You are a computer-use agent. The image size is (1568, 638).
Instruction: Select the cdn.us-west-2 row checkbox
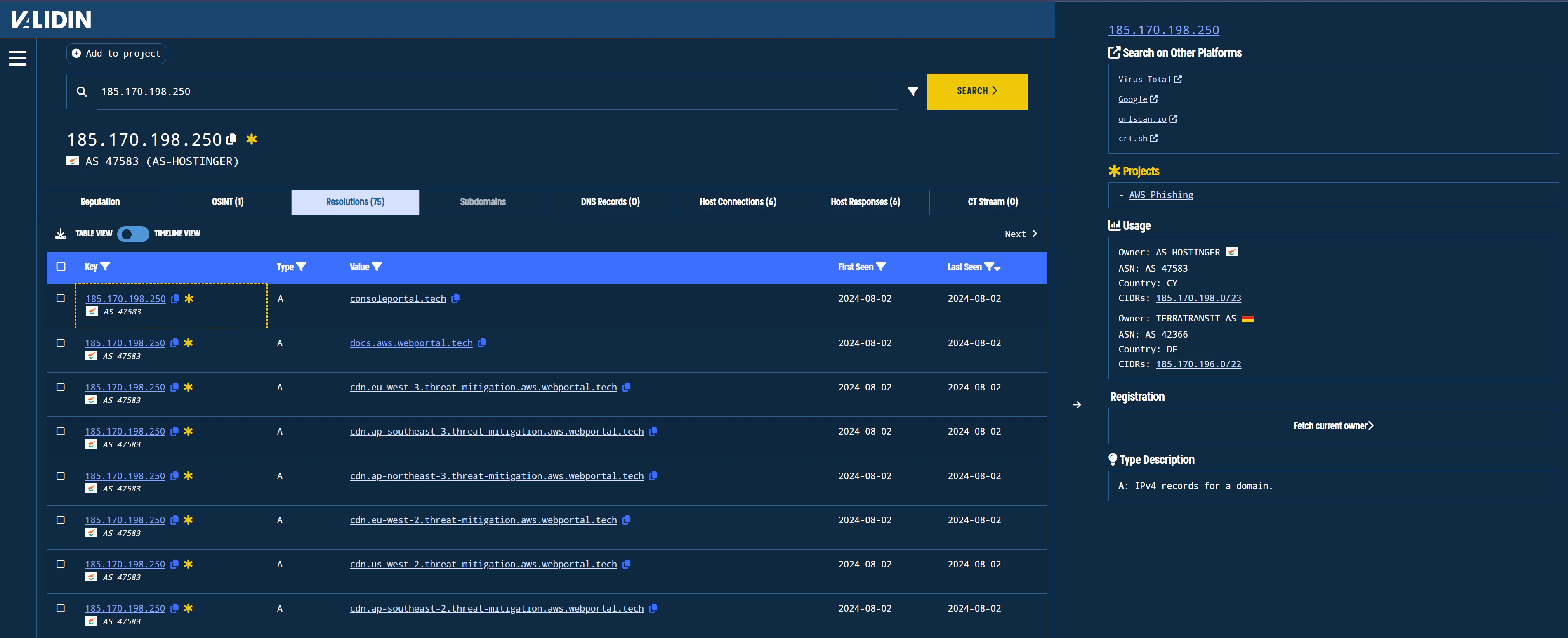60,565
